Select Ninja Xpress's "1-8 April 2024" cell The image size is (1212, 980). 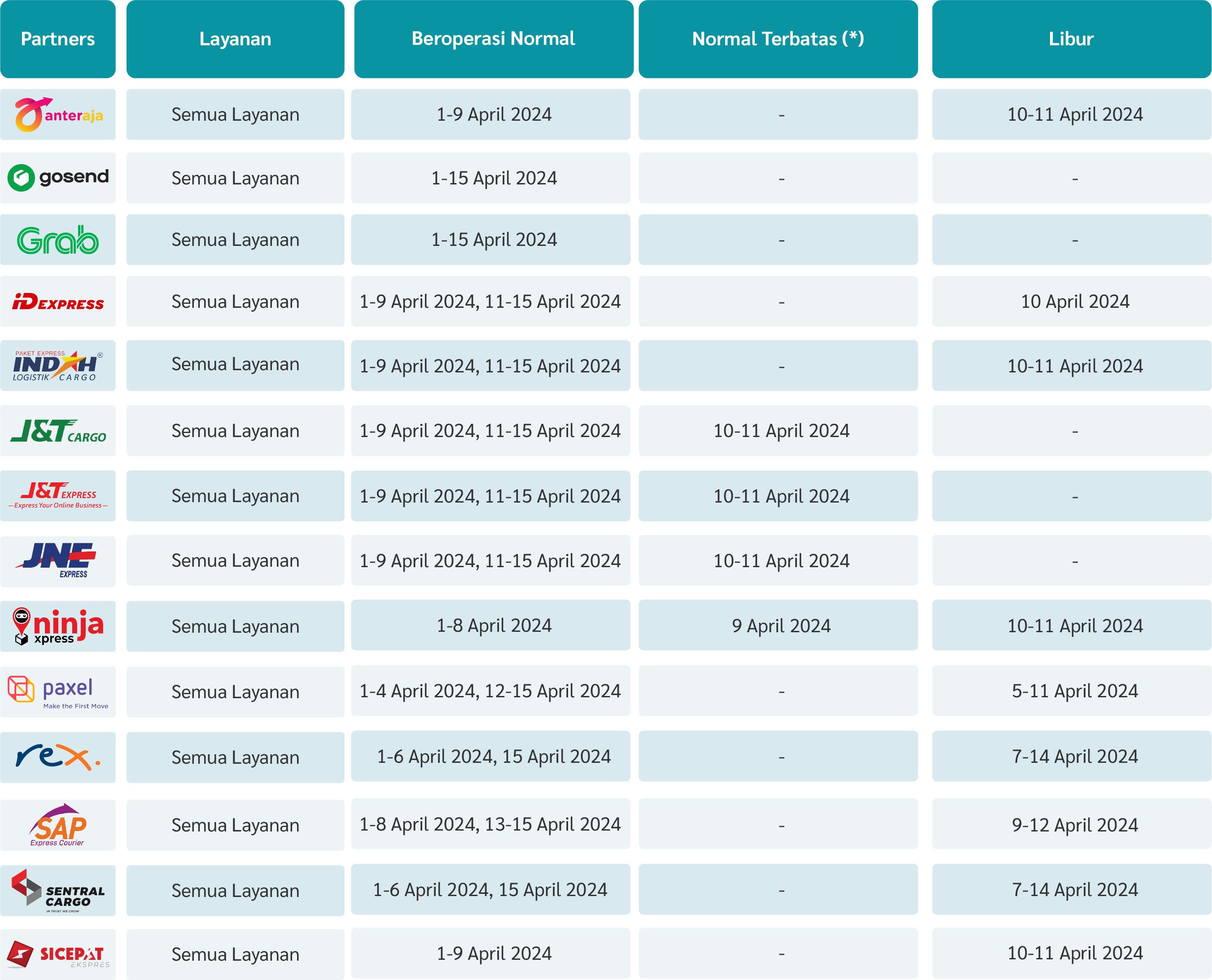490,625
